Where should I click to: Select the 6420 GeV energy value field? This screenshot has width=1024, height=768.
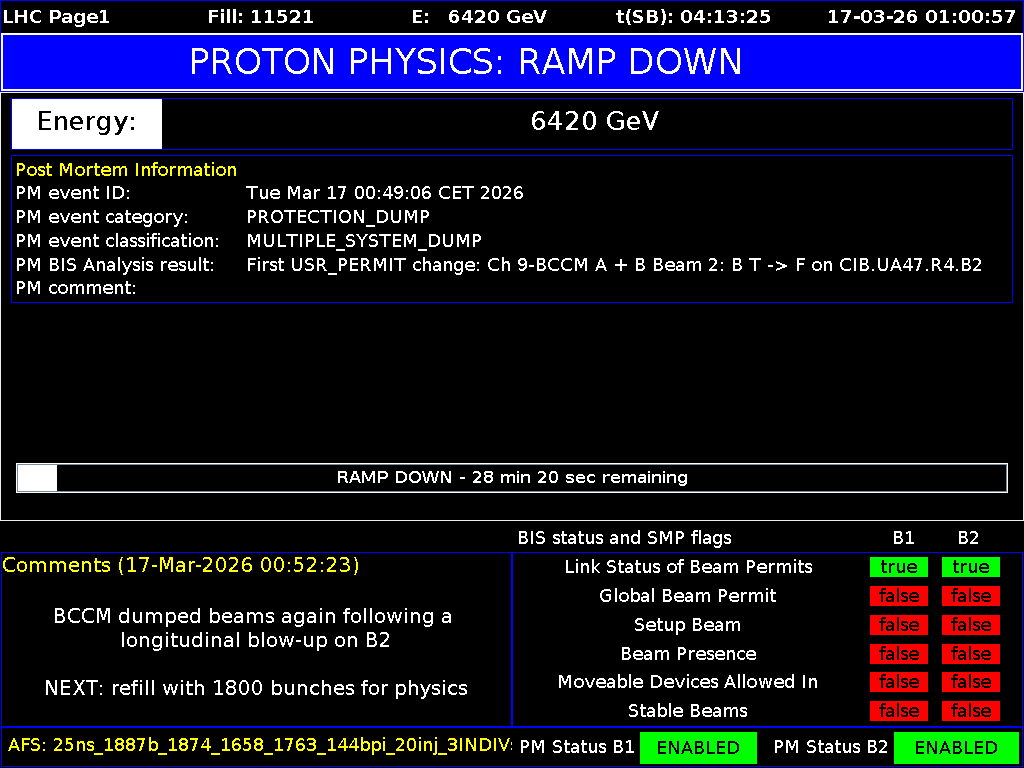595,122
